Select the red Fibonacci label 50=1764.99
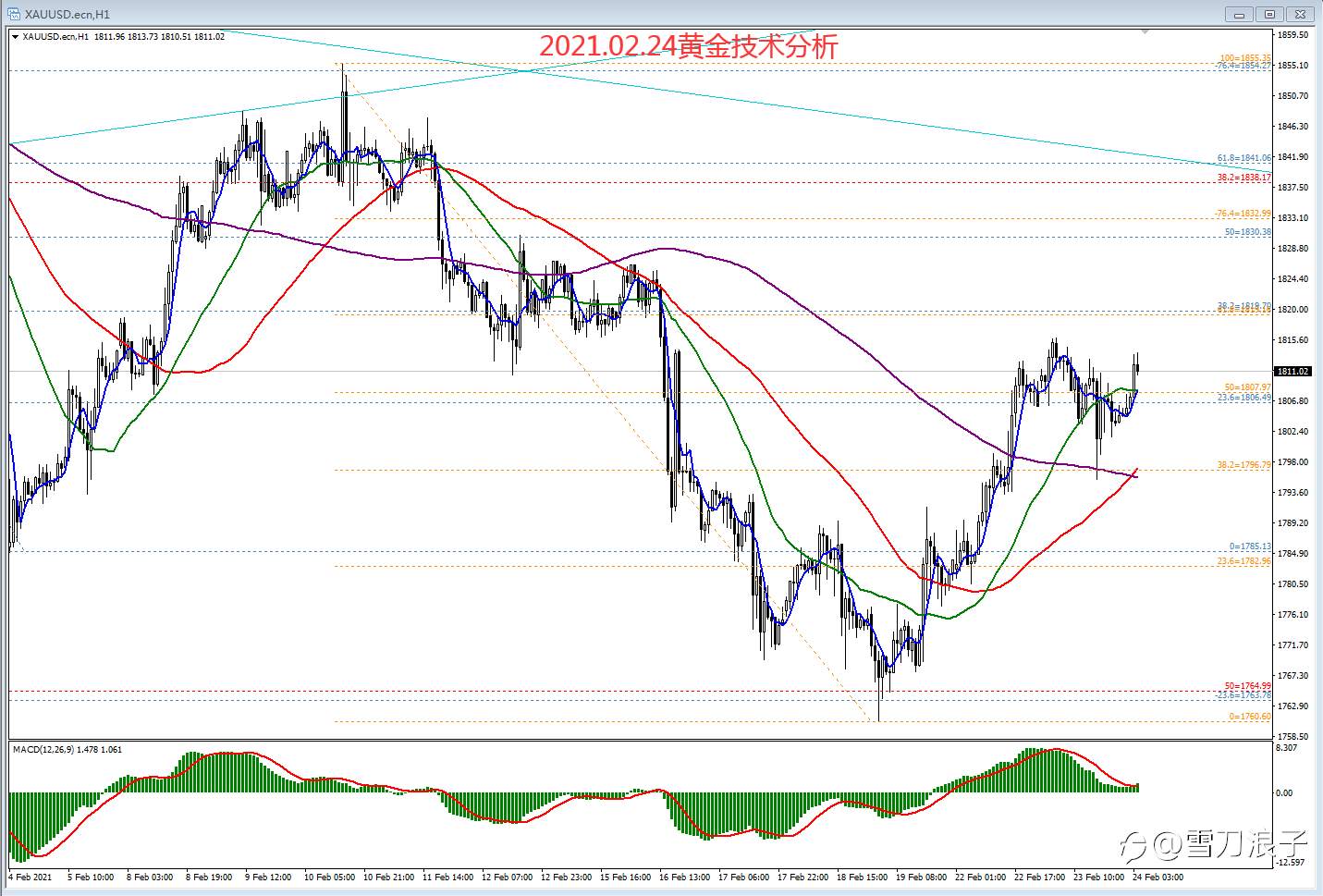 point(1248,686)
